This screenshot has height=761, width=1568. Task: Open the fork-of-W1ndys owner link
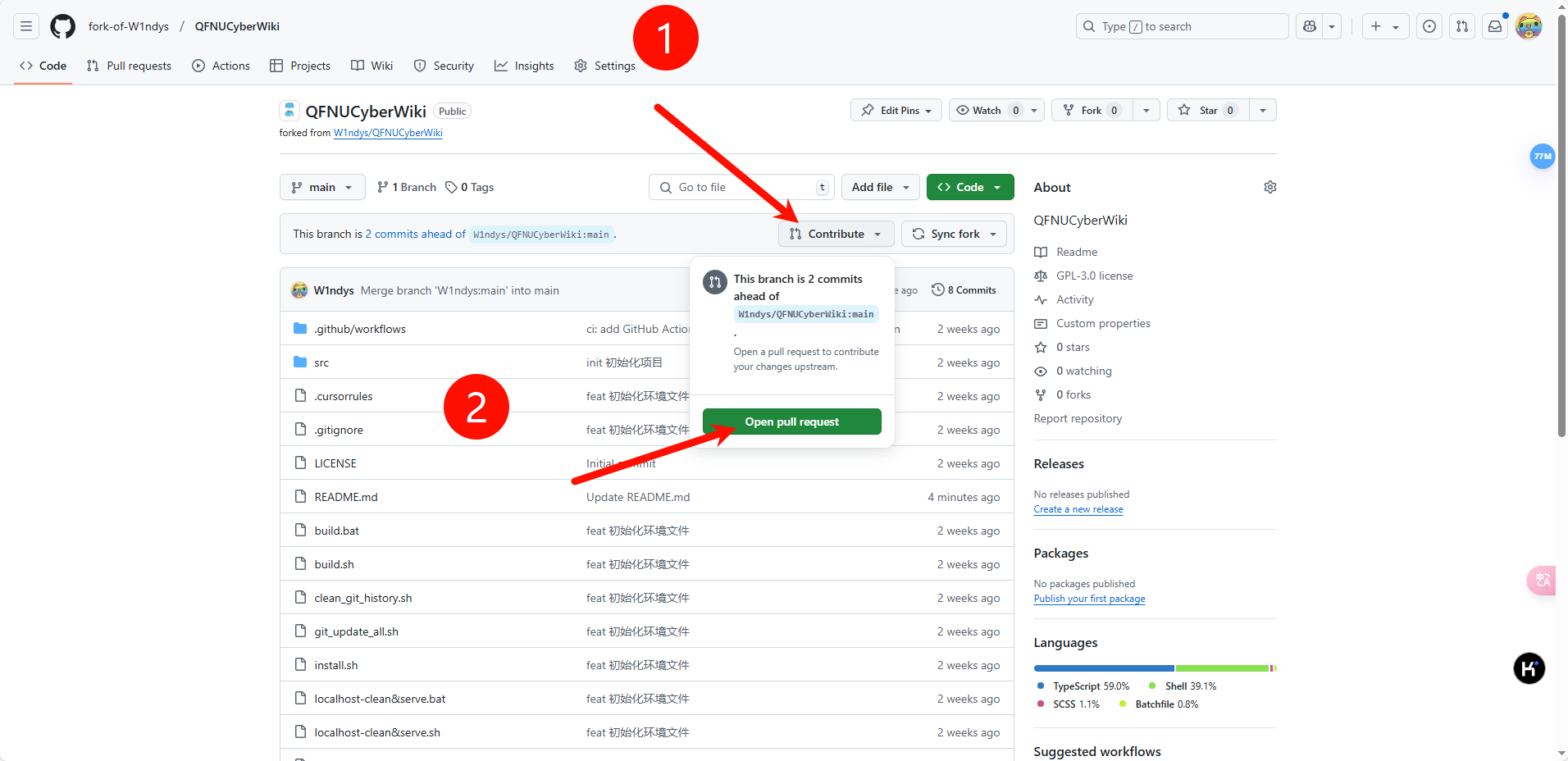(129, 26)
